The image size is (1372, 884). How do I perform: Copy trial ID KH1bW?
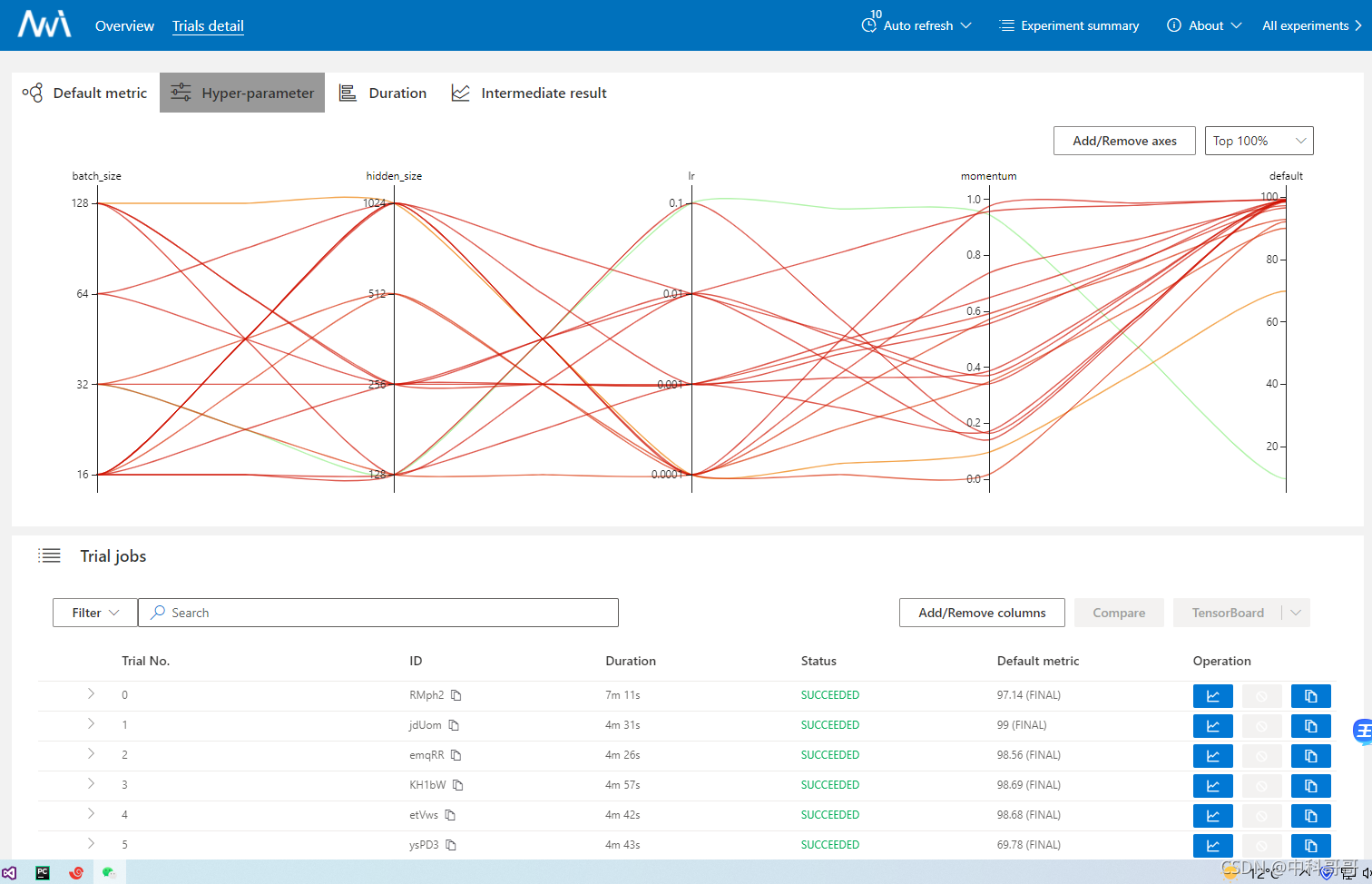point(458,785)
